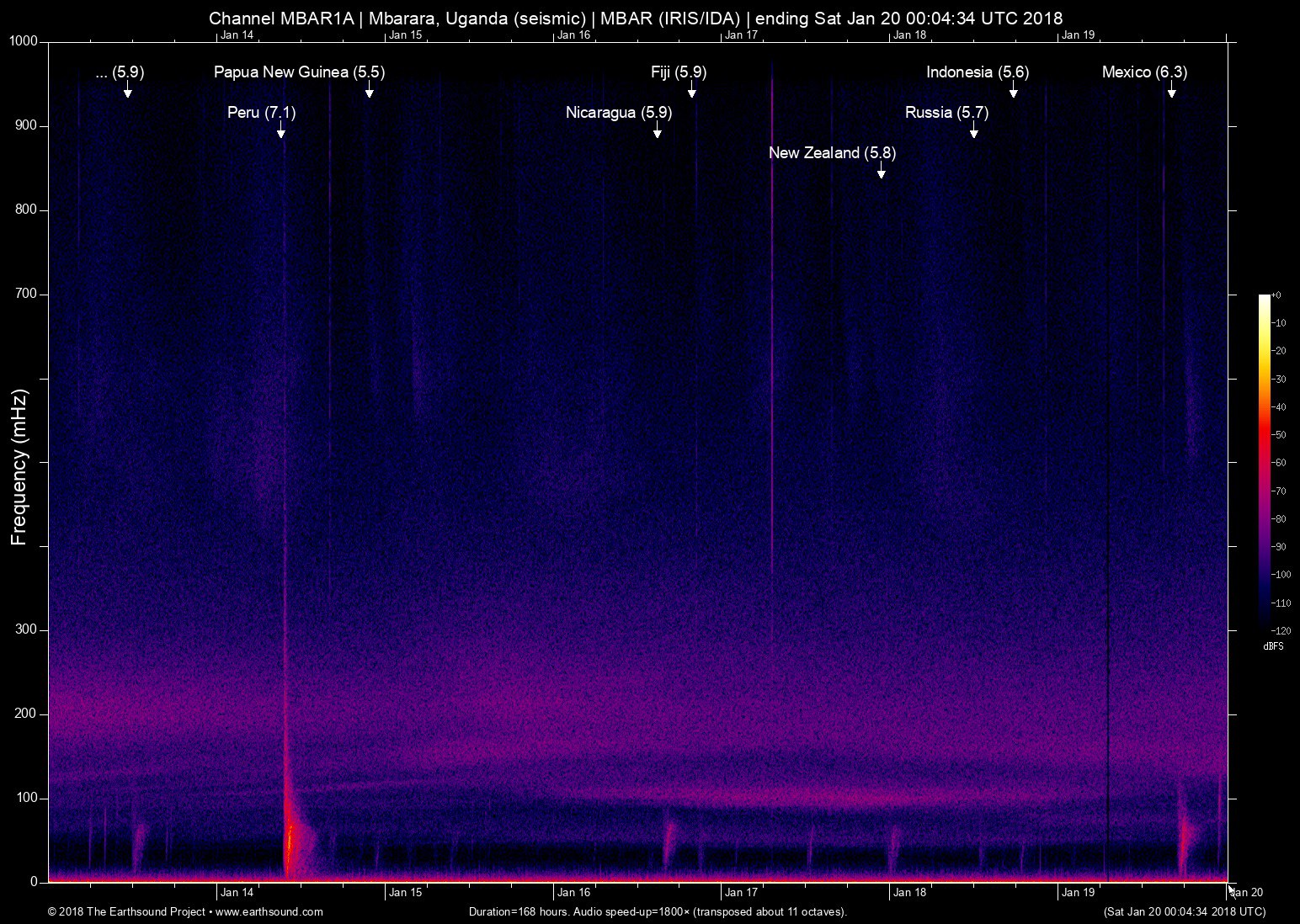The height and width of the screenshot is (924, 1300).
Task: Click the arrow under Indonesia (5.6)
Action: click(1013, 91)
